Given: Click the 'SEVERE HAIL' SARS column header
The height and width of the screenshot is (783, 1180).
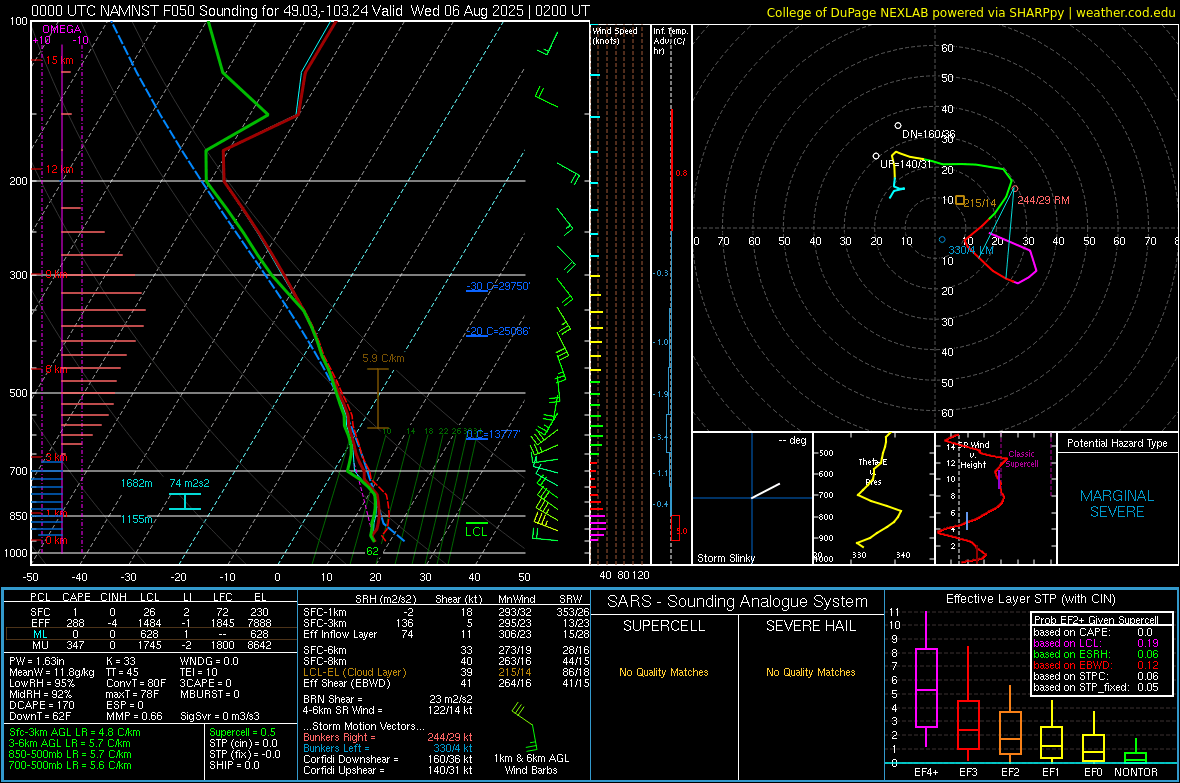Looking at the screenshot, I should tap(810, 626).
